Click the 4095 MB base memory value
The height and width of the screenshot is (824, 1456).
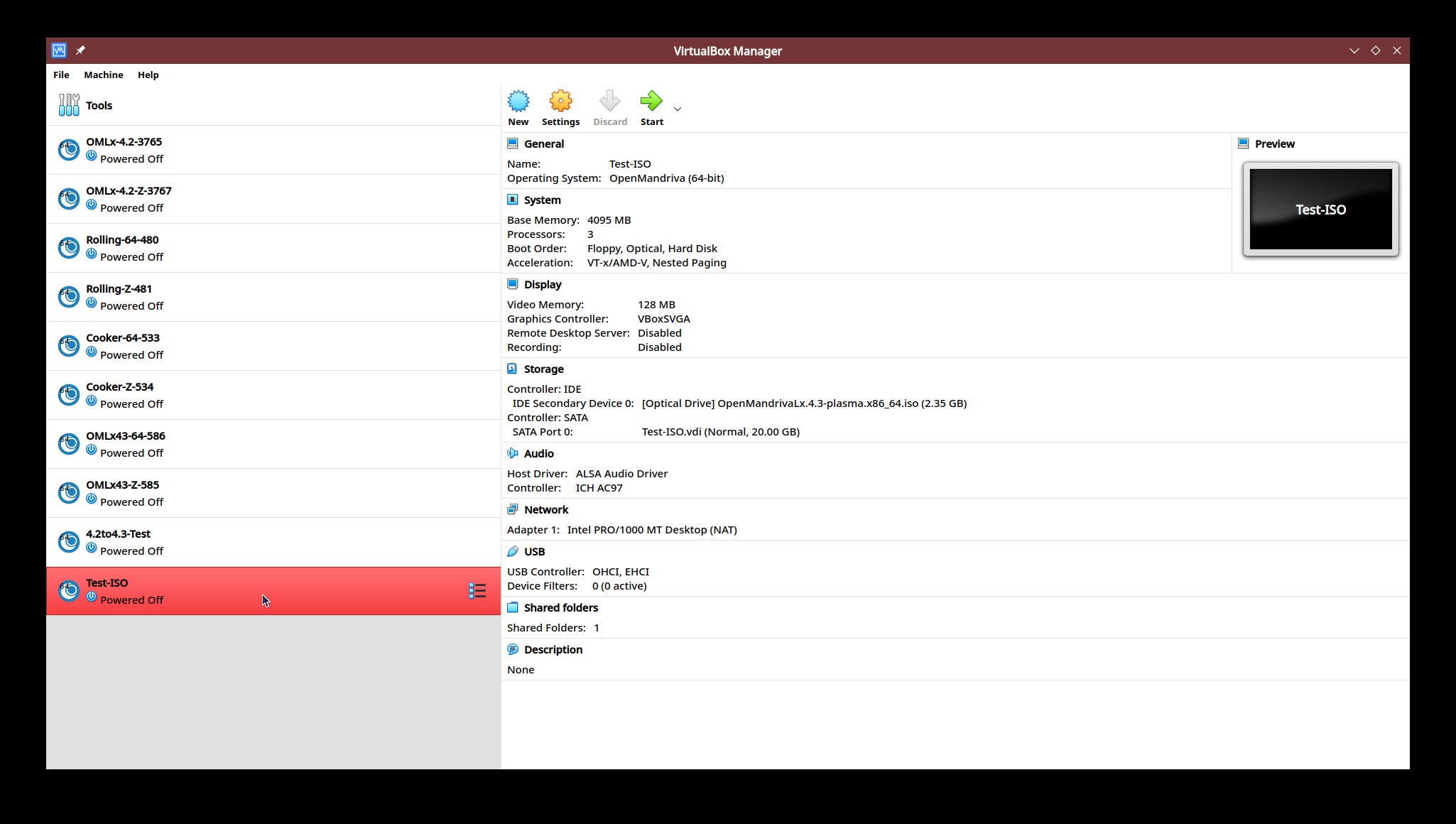pyautogui.click(x=609, y=220)
